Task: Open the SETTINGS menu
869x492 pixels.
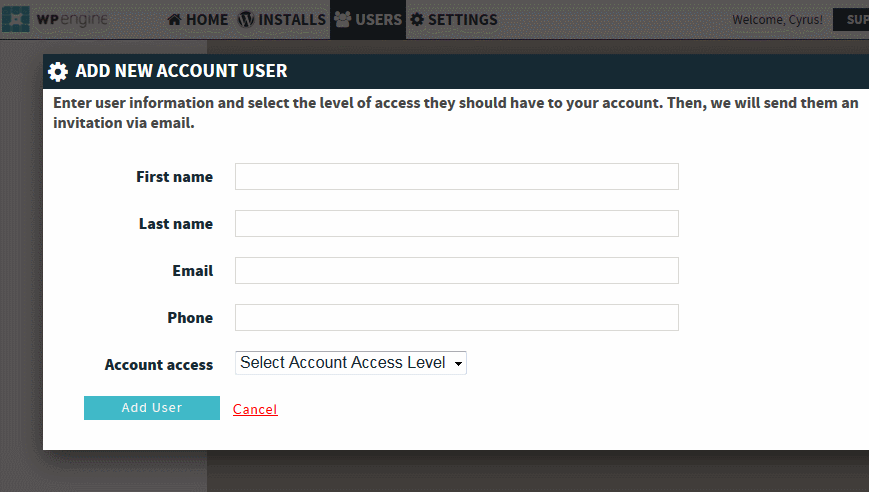Action: click(454, 20)
